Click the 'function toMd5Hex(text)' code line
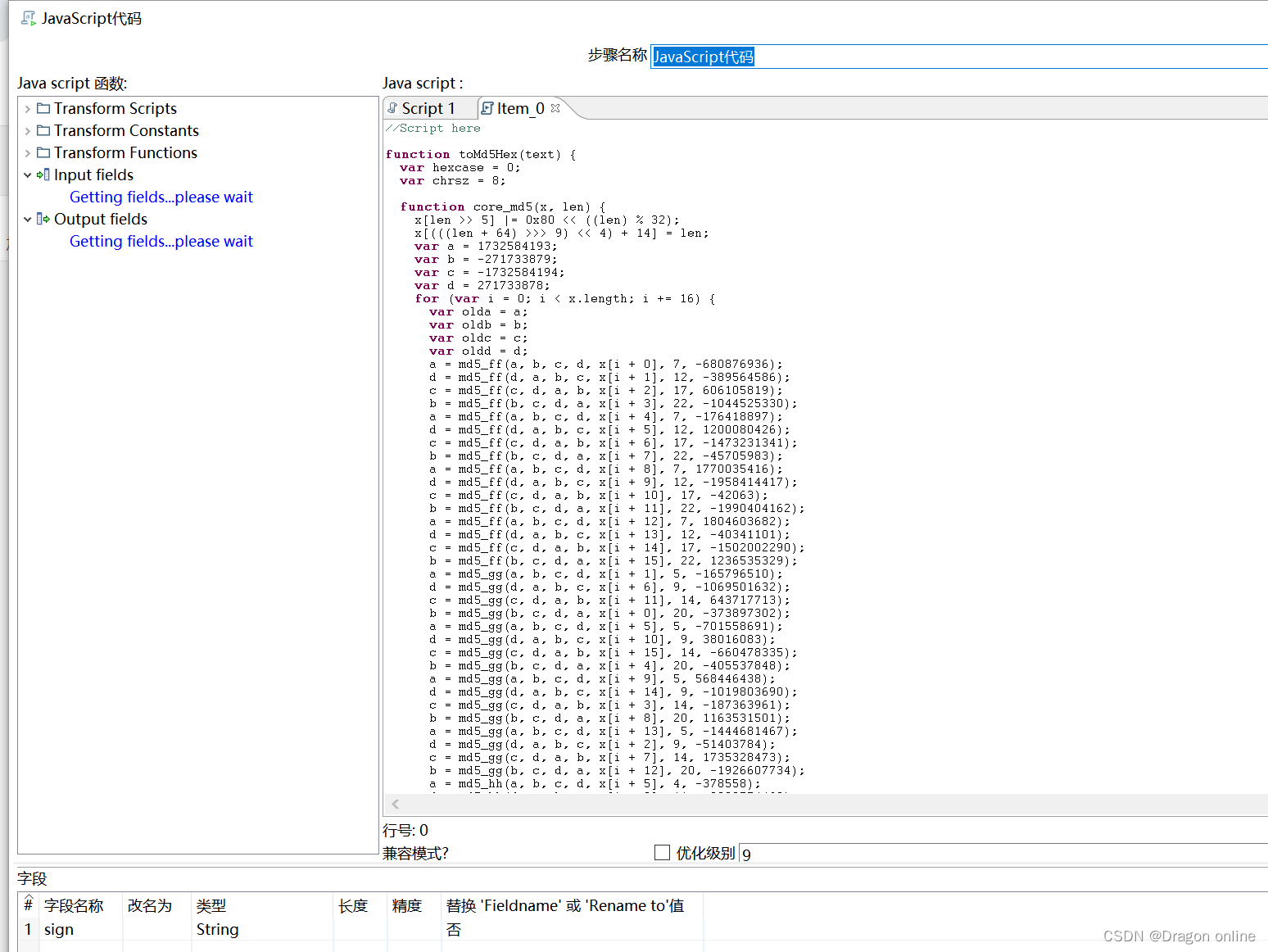This screenshot has height=952, width=1268. click(x=481, y=154)
